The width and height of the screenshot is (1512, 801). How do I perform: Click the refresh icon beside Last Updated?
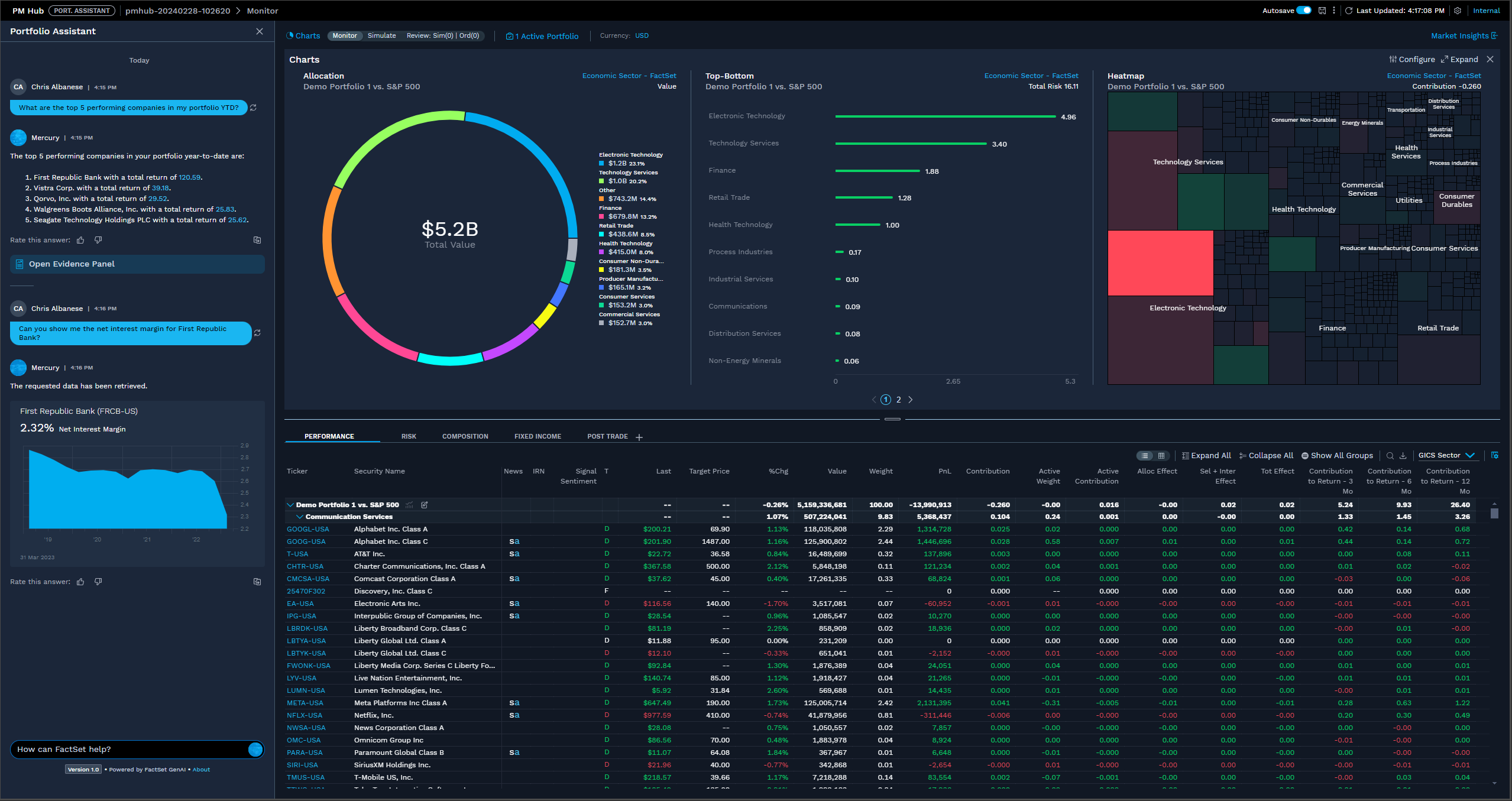[x=1349, y=11]
